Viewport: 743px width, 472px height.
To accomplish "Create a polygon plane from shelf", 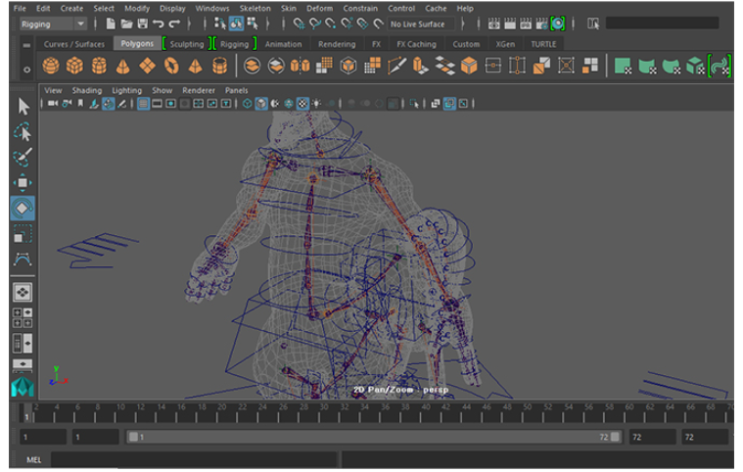I will 147,65.
